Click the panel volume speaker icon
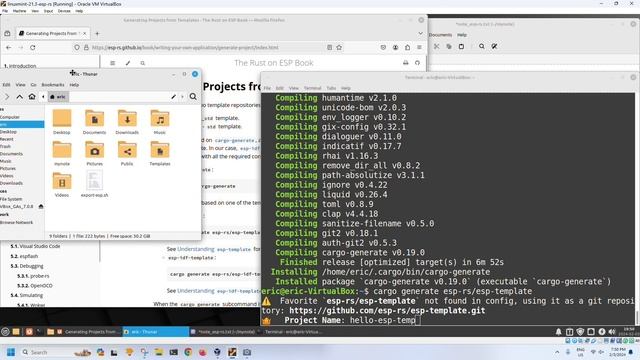This screenshot has height=360, width=640. click(611, 332)
